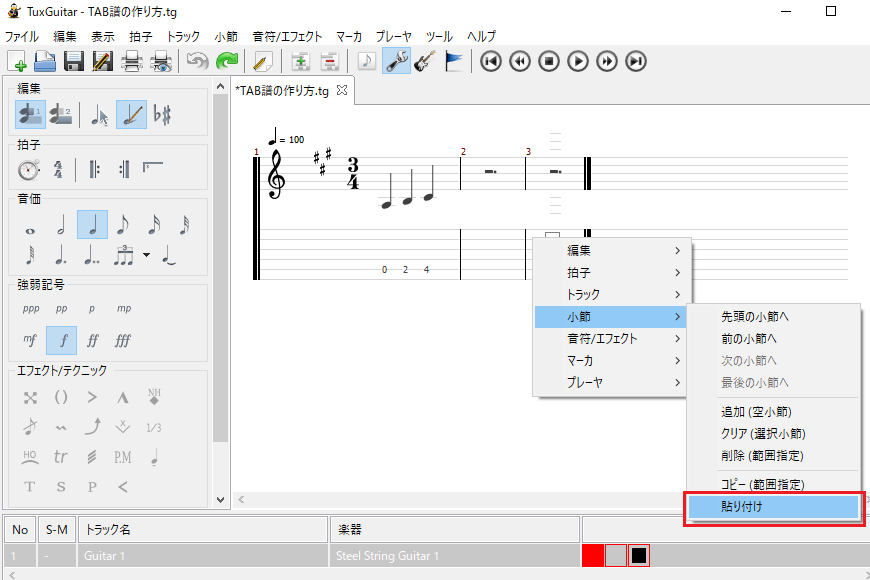This screenshot has width=870, height=580.
Task: Select the Guitar 1 track name row
Action: point(202,555)
